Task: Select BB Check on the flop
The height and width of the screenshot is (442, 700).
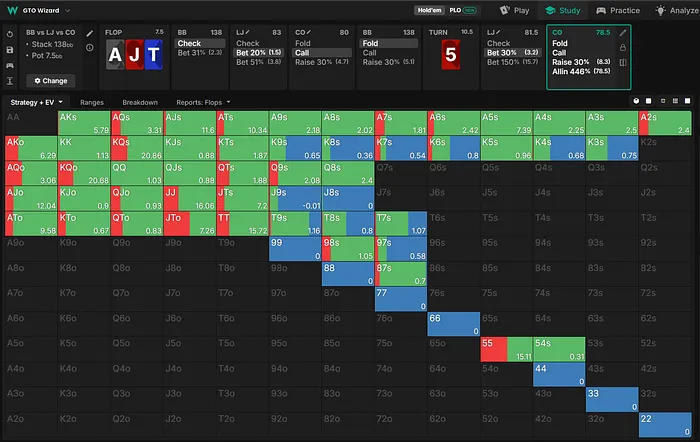Action: click(200, 43)
